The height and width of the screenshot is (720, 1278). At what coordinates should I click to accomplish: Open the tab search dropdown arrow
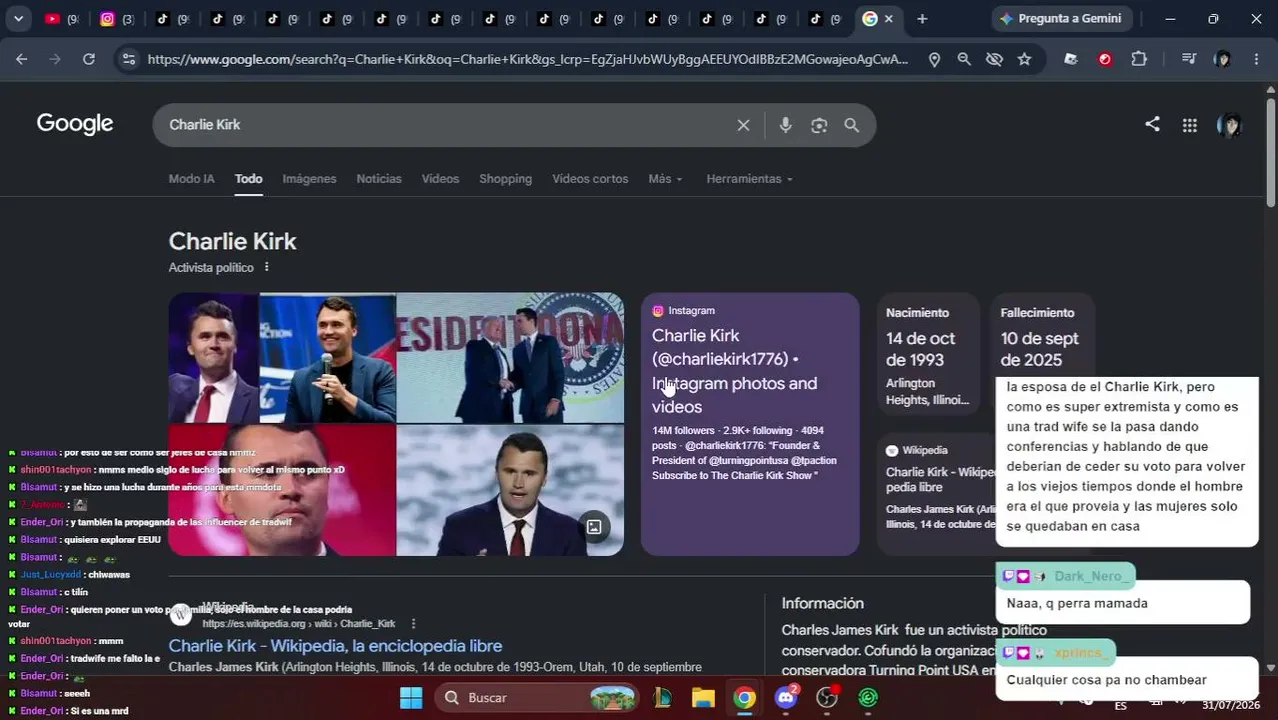click(x=18, y=18)
